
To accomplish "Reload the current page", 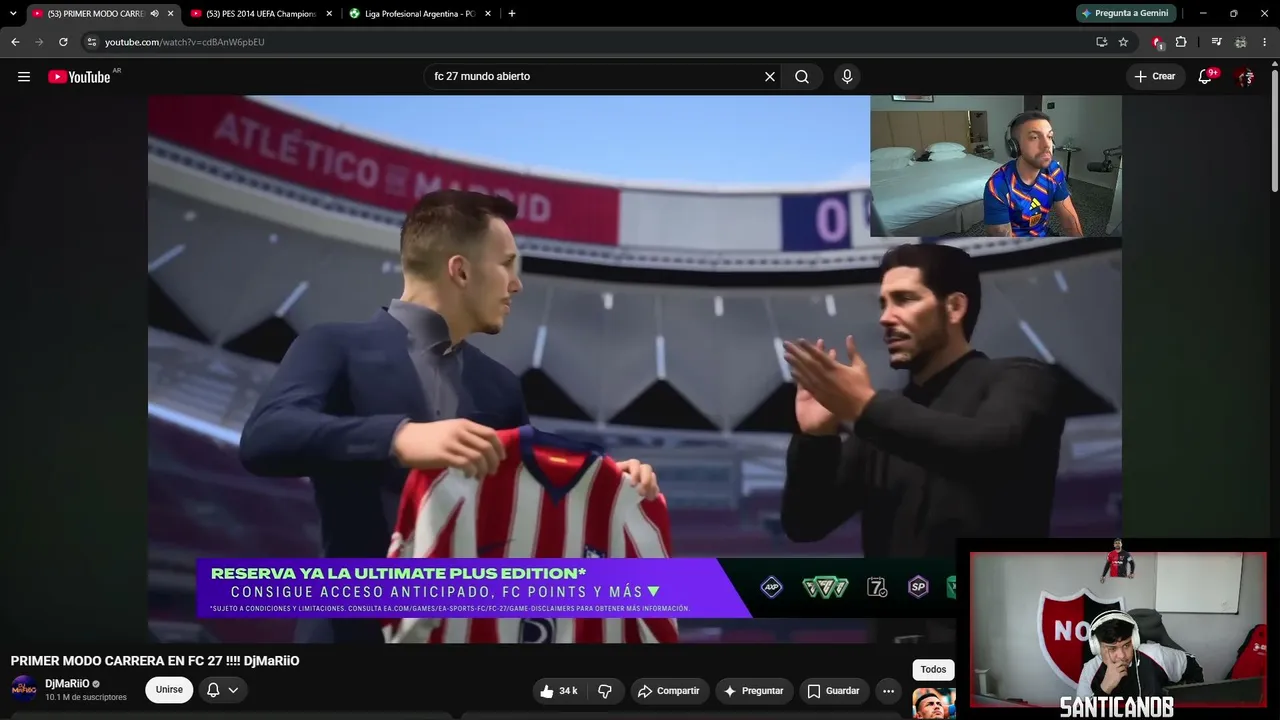I will [63, 42].
